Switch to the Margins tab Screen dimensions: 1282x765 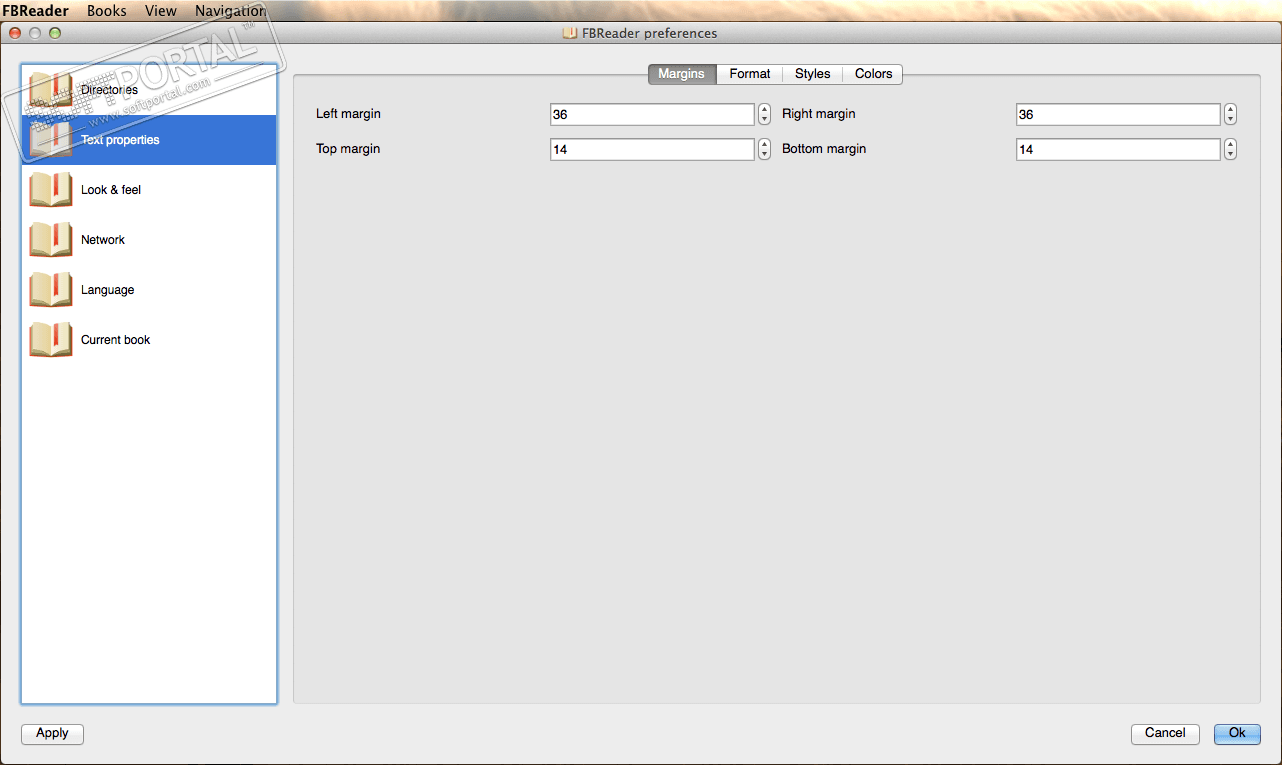[x=682, y=74]
